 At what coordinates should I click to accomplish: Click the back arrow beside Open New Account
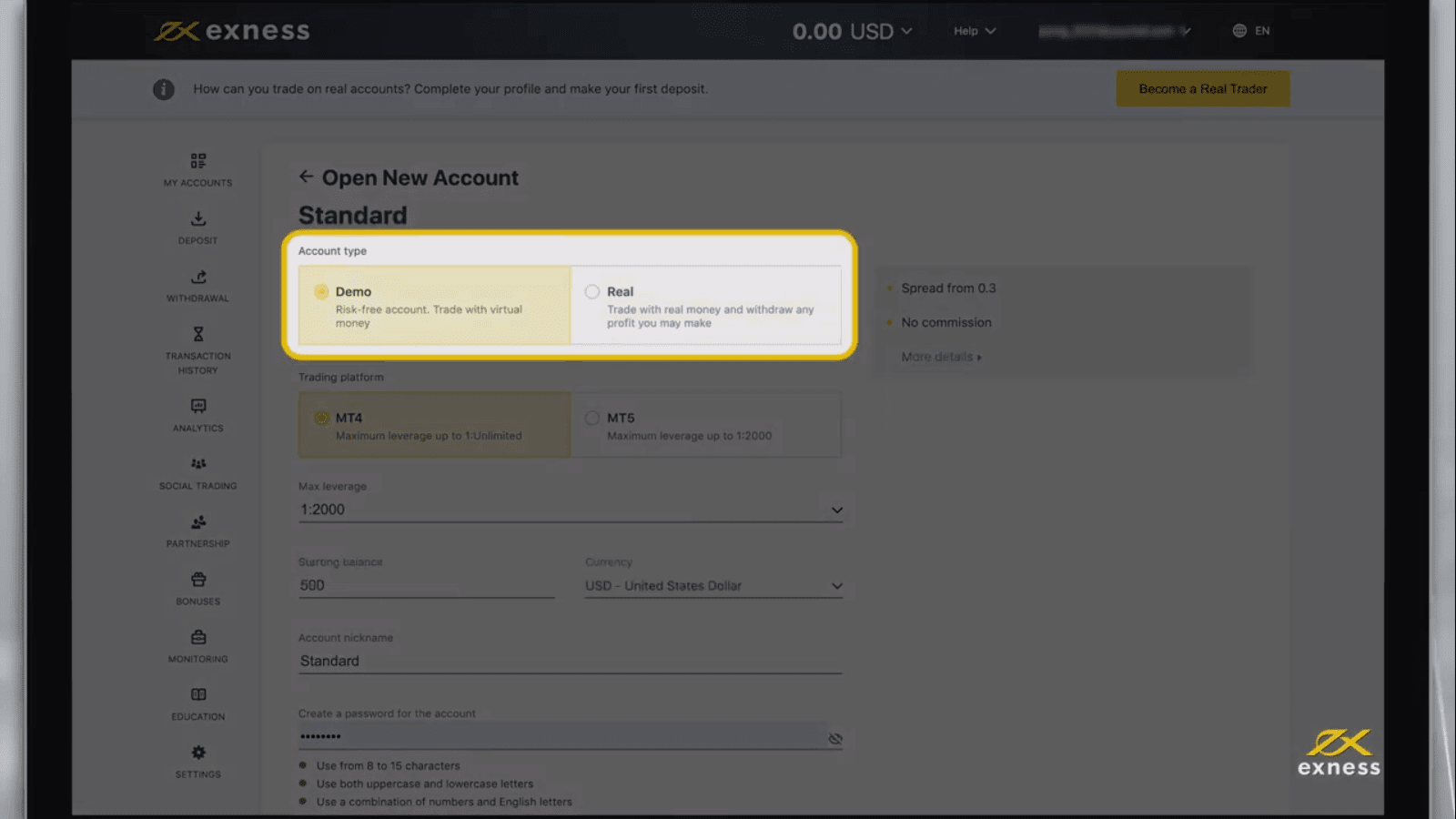[x=306, y=177]
